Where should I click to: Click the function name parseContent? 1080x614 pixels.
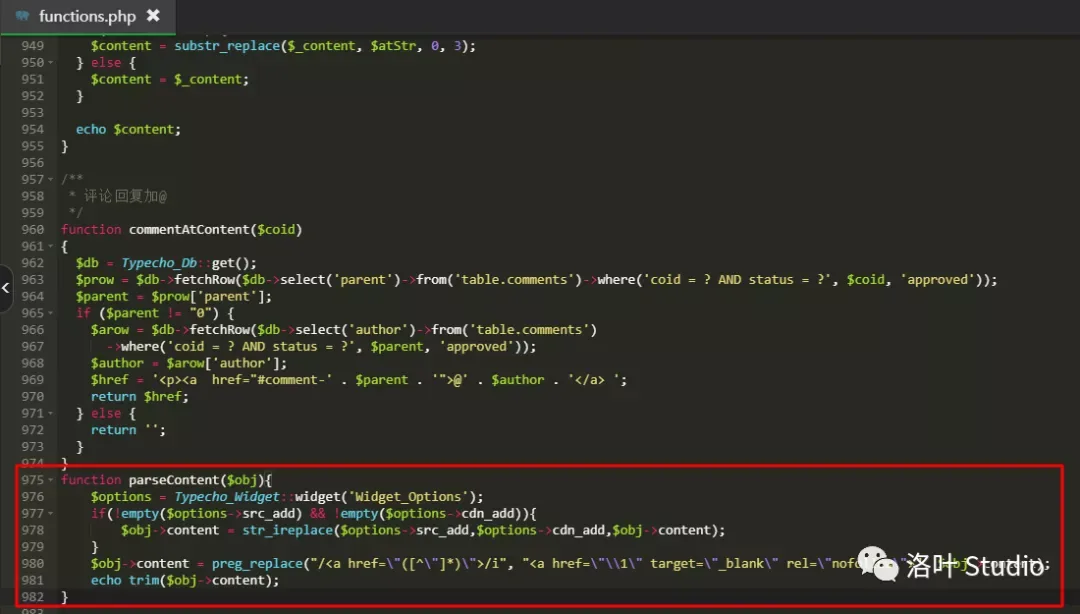coord(174,480)
